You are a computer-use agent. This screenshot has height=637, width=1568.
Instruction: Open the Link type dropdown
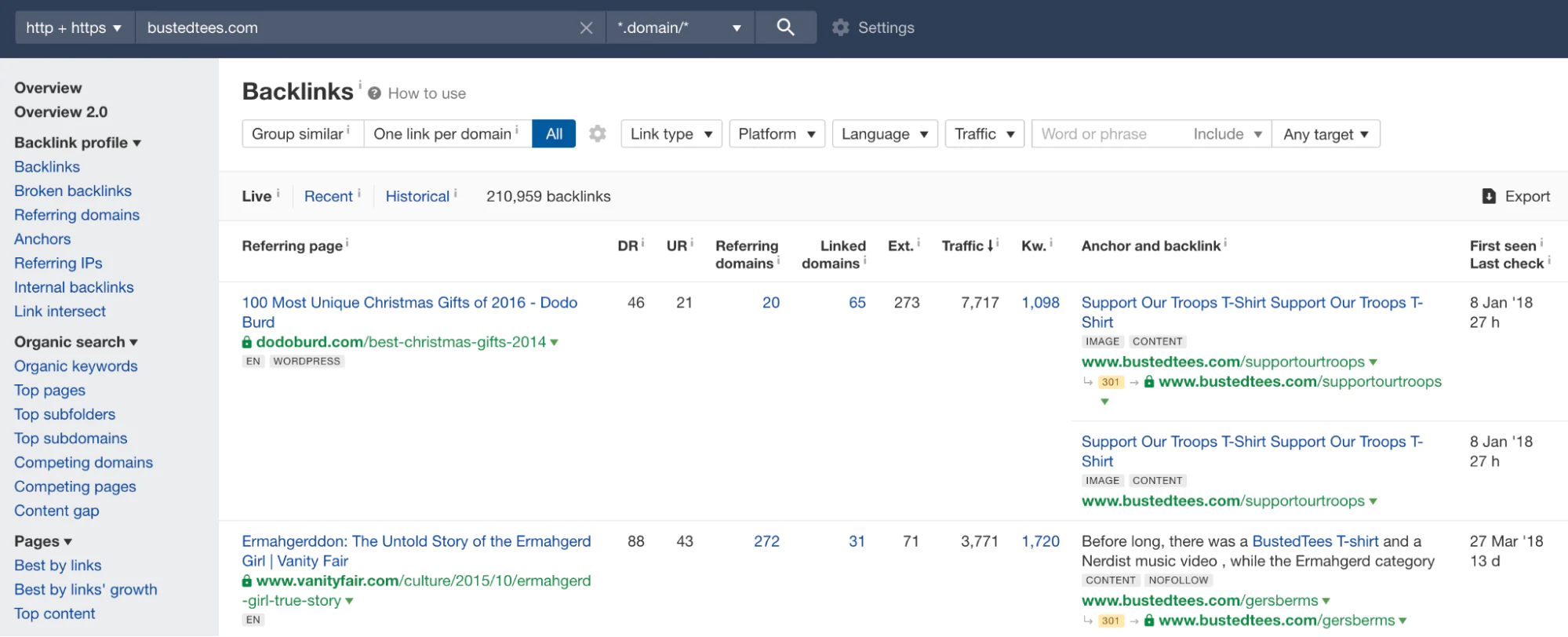click(x=671, y=134)
